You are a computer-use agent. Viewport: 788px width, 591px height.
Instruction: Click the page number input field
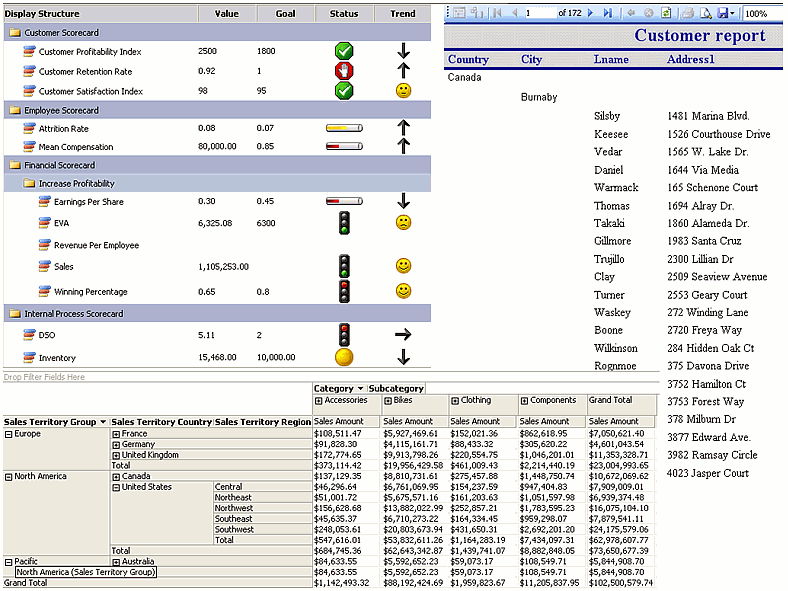click(538, 13)
